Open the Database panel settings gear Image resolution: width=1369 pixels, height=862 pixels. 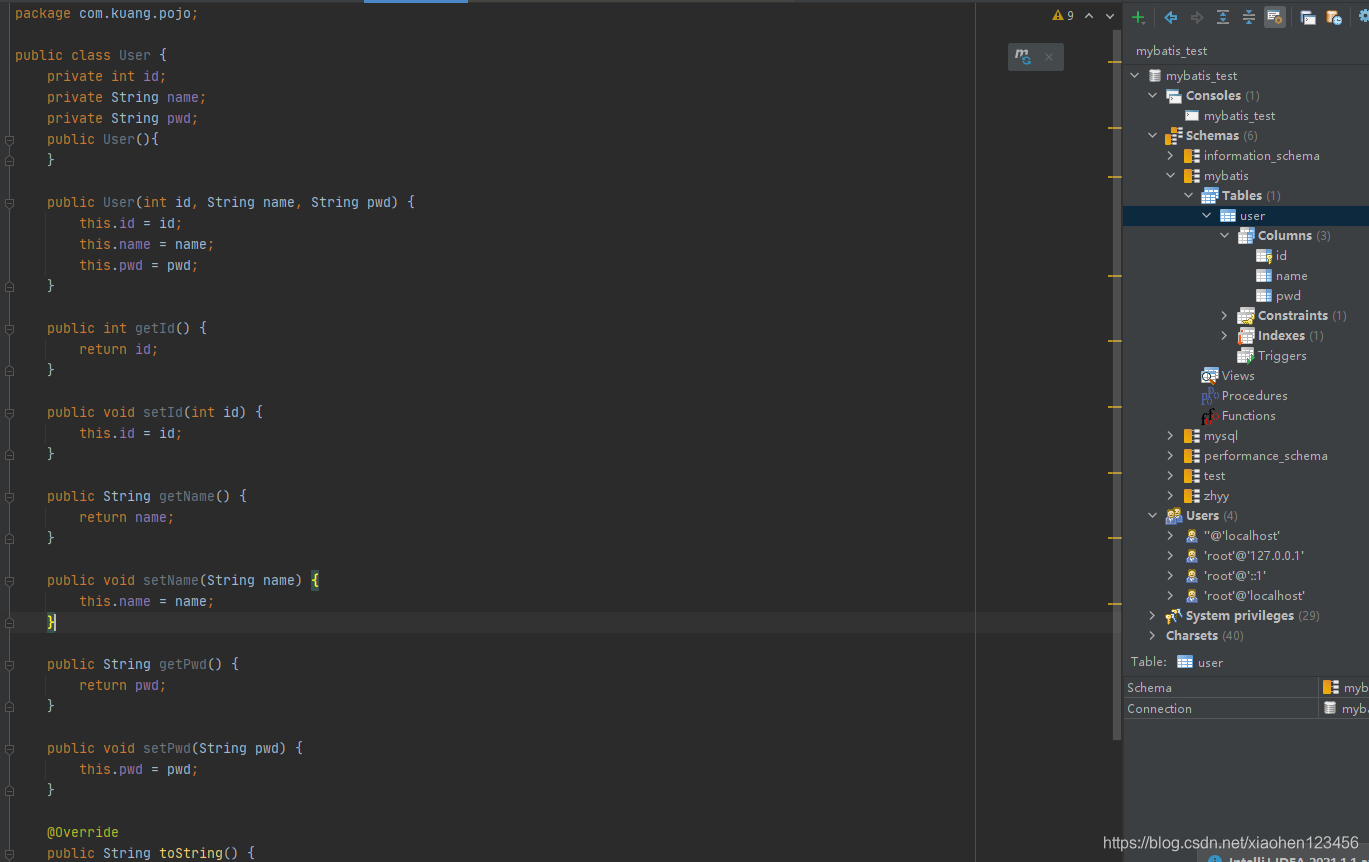pos(1364,17)
